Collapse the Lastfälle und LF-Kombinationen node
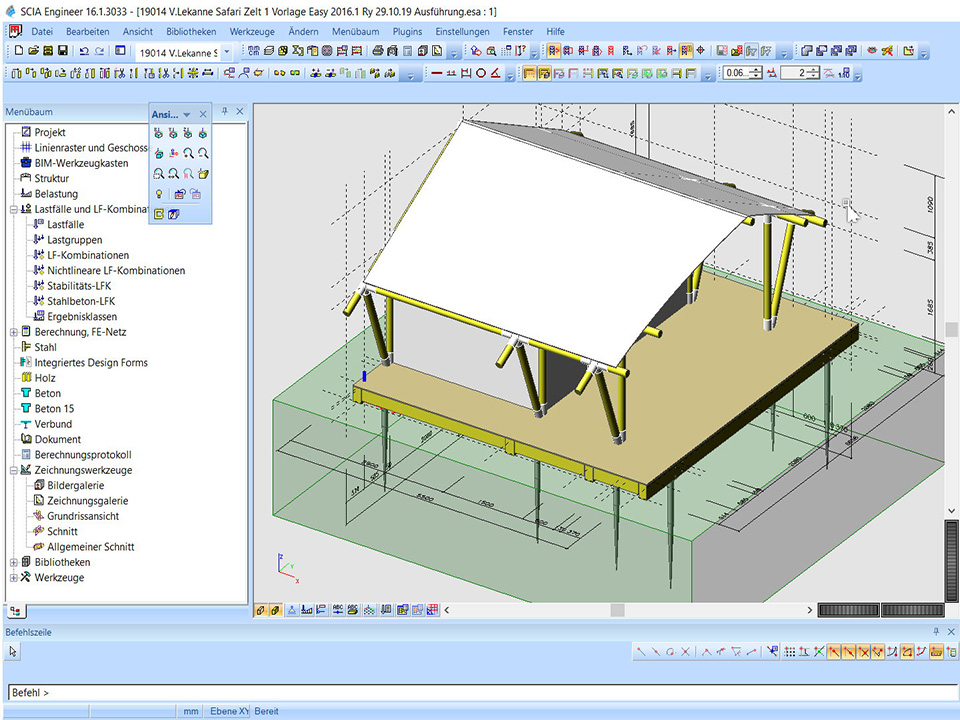Image resolution: width=960 pixels, height=720 pixels. [x=13, y=210]
